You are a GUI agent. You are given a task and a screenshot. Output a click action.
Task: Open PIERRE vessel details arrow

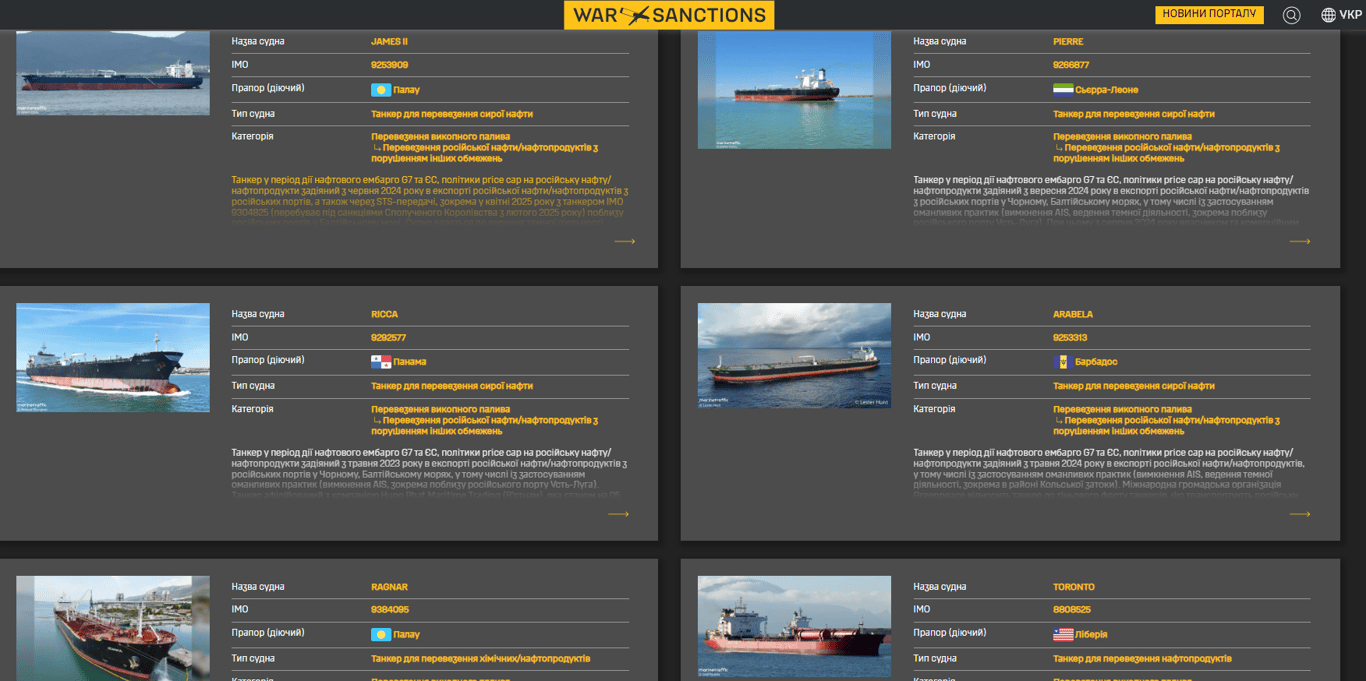coord(1299,241)
